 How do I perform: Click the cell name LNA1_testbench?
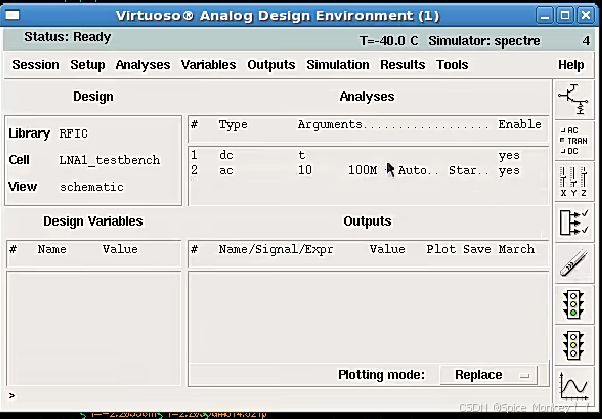click(110, 160)
